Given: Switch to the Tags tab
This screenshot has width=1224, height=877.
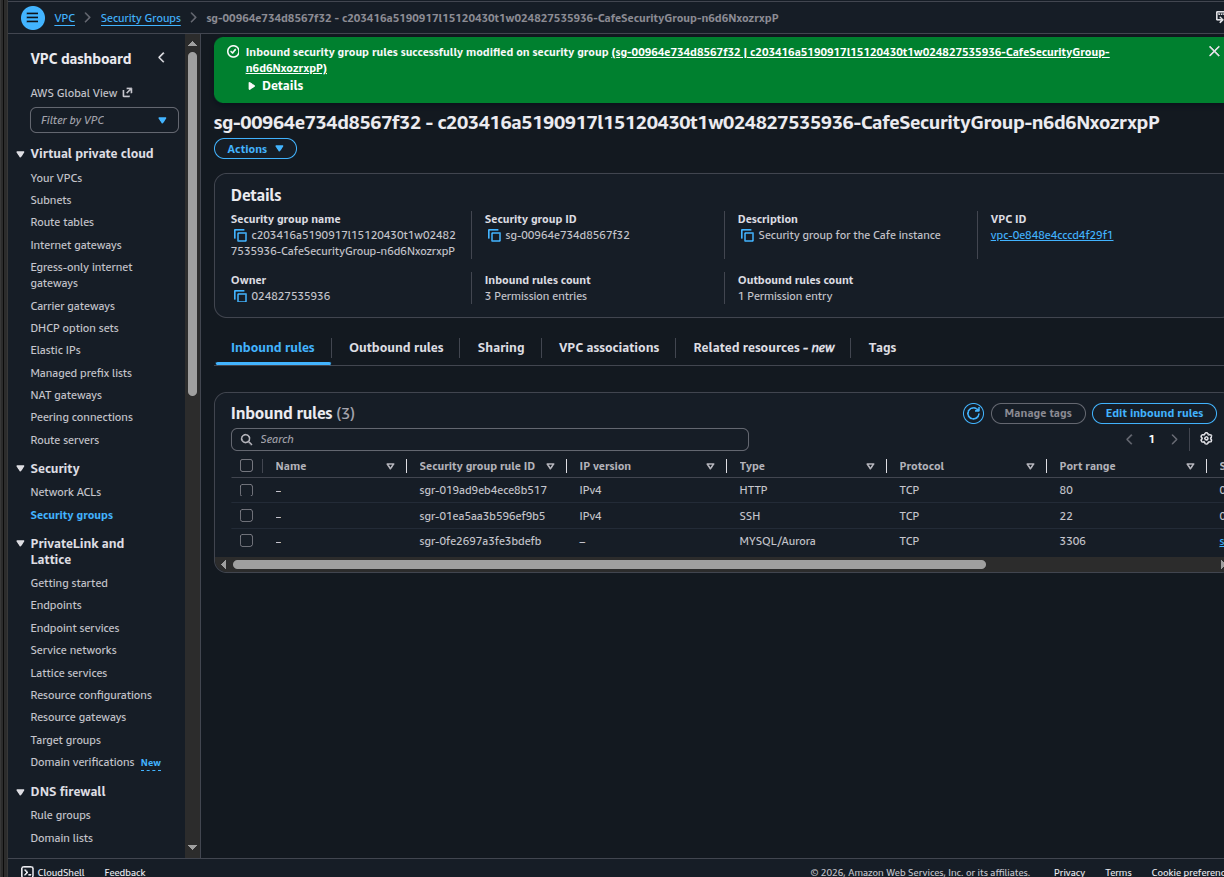Looking at the screenshot, I should 882,348.
